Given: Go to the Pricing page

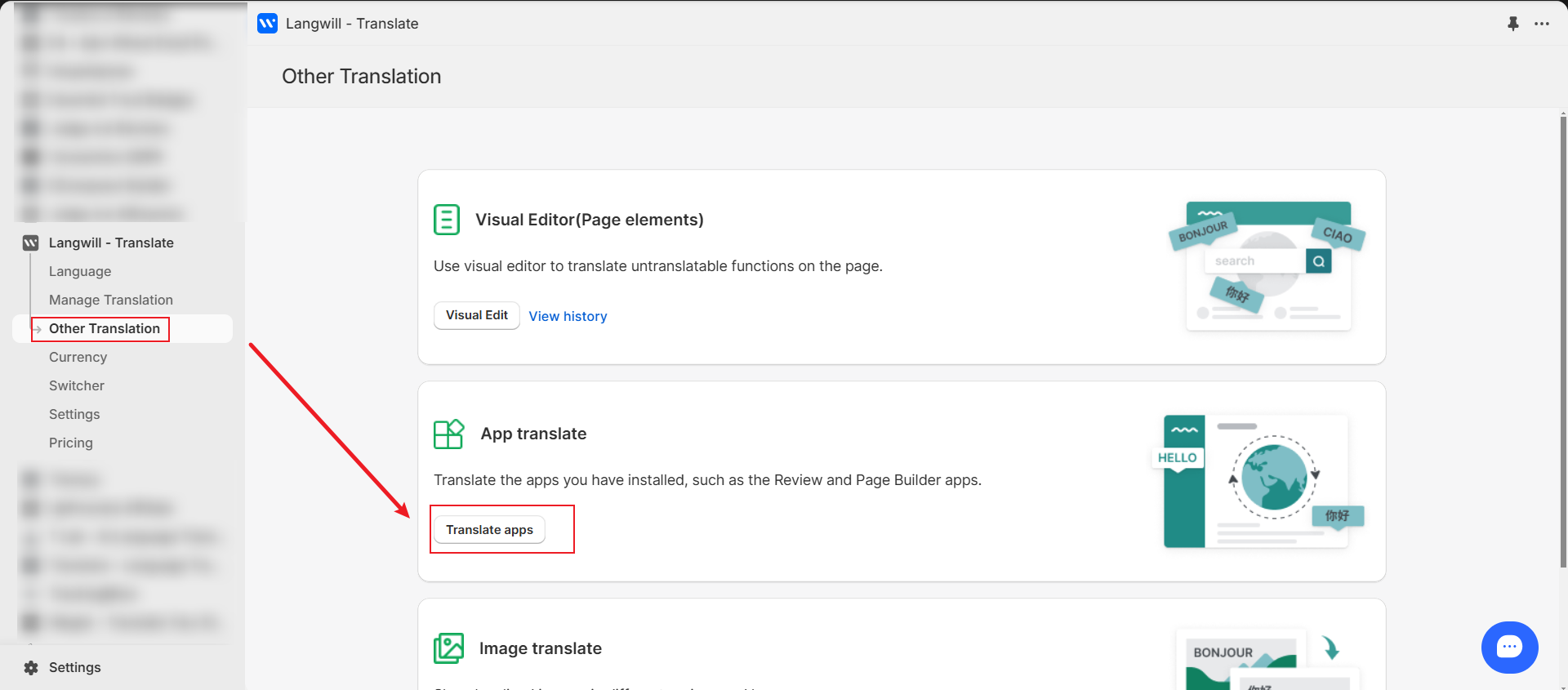Looking at the screenshot, I should tap(71, 443).
